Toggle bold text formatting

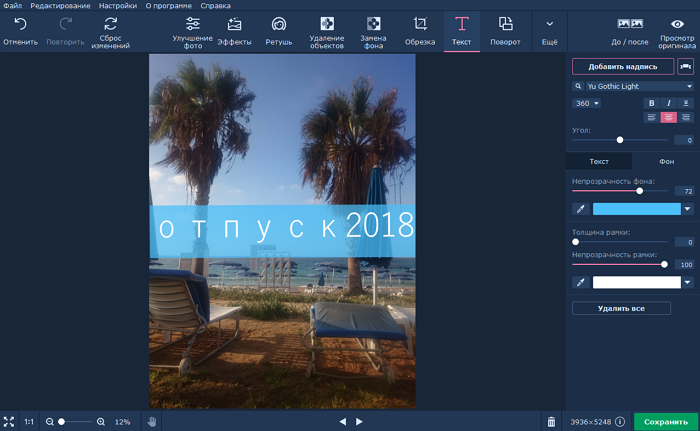coord(652,103)
